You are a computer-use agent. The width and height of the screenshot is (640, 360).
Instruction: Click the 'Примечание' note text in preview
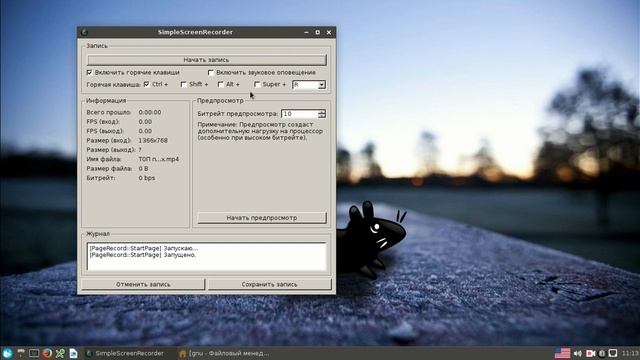tap(260, 131)
